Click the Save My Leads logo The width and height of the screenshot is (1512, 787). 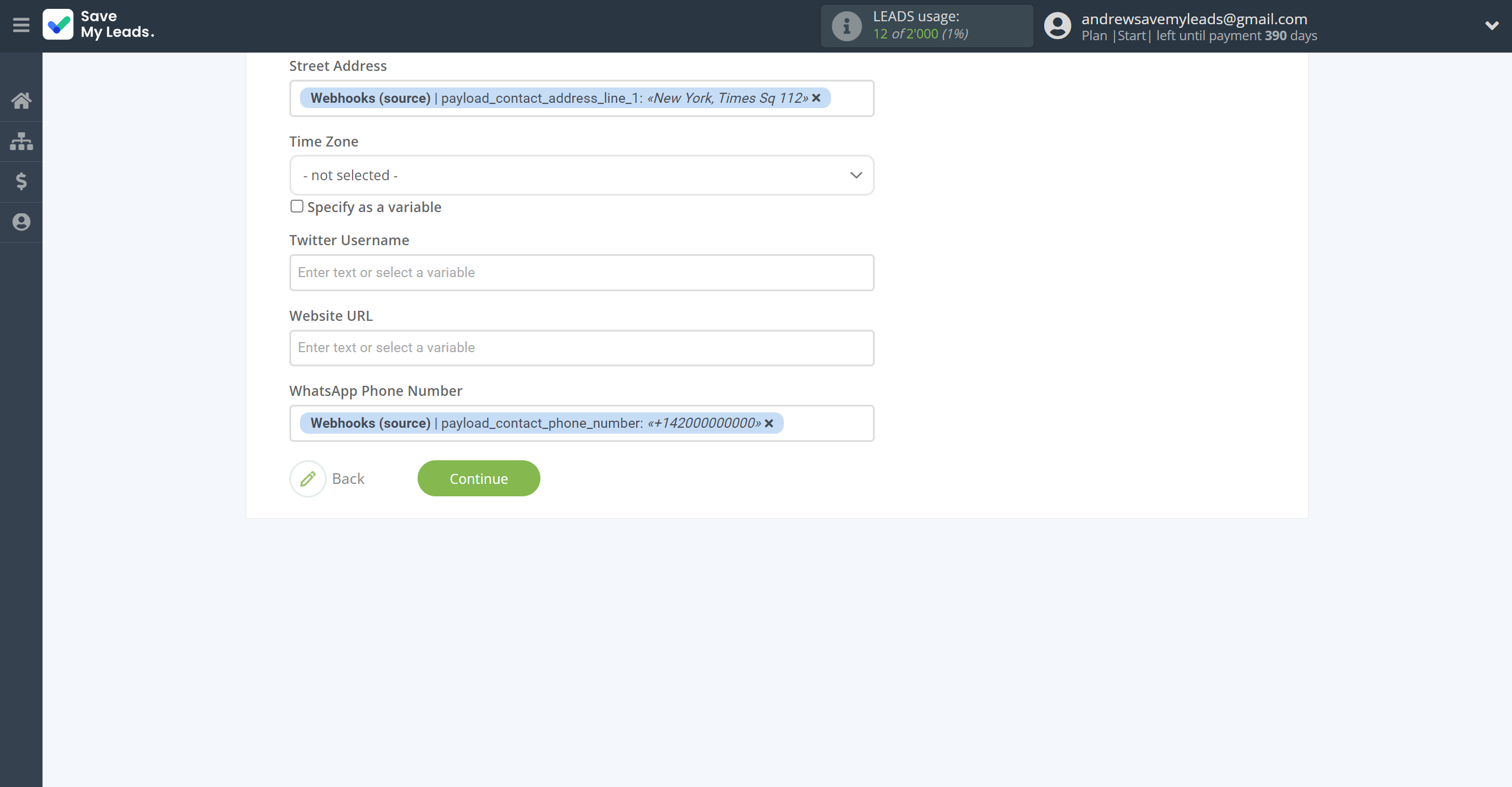coord(99,25)
